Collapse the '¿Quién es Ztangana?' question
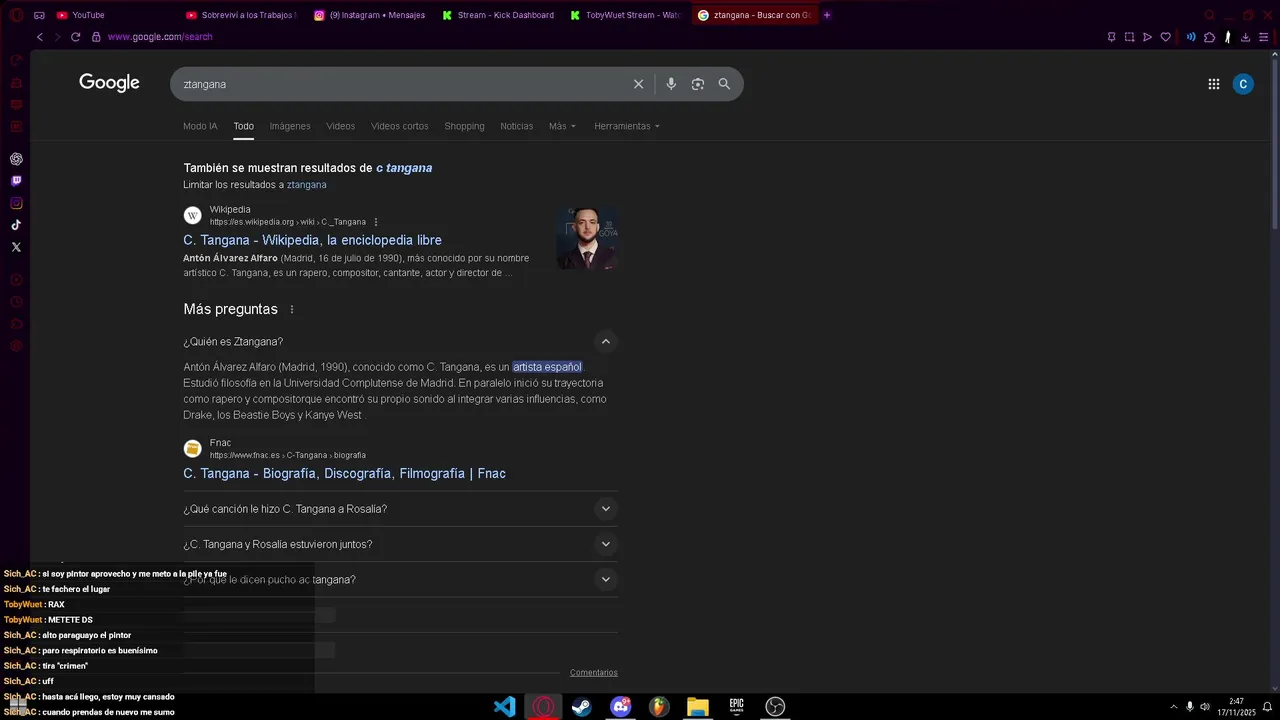1280x720 pixels. pyautogui.click(x=605, y=342)
